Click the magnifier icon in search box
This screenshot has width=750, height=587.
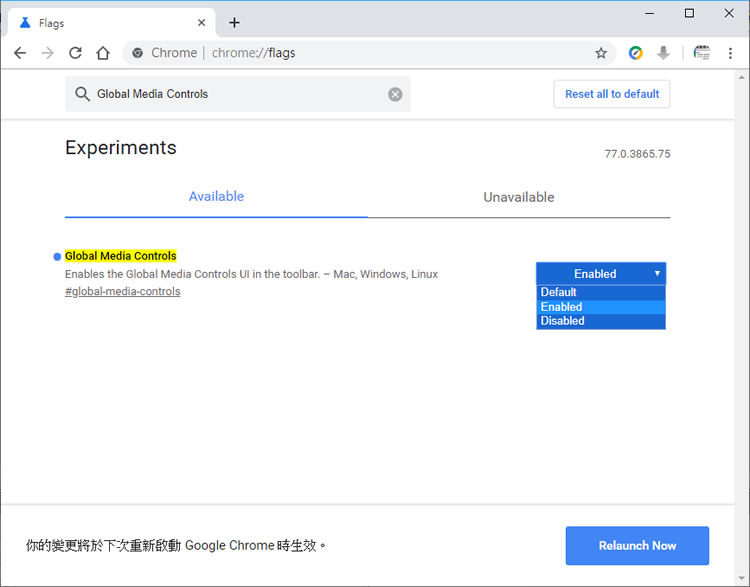click(82, 94)
